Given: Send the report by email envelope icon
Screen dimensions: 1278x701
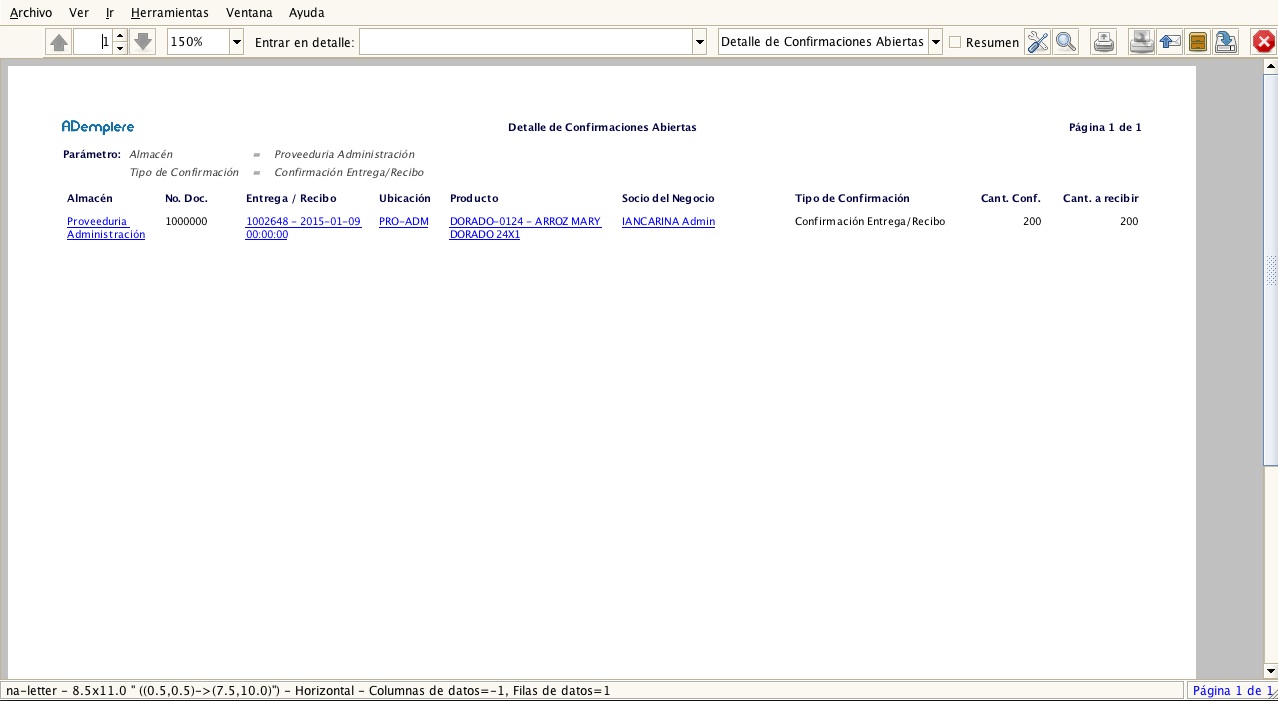Looking at the screenshot, I should point(1170,42).
